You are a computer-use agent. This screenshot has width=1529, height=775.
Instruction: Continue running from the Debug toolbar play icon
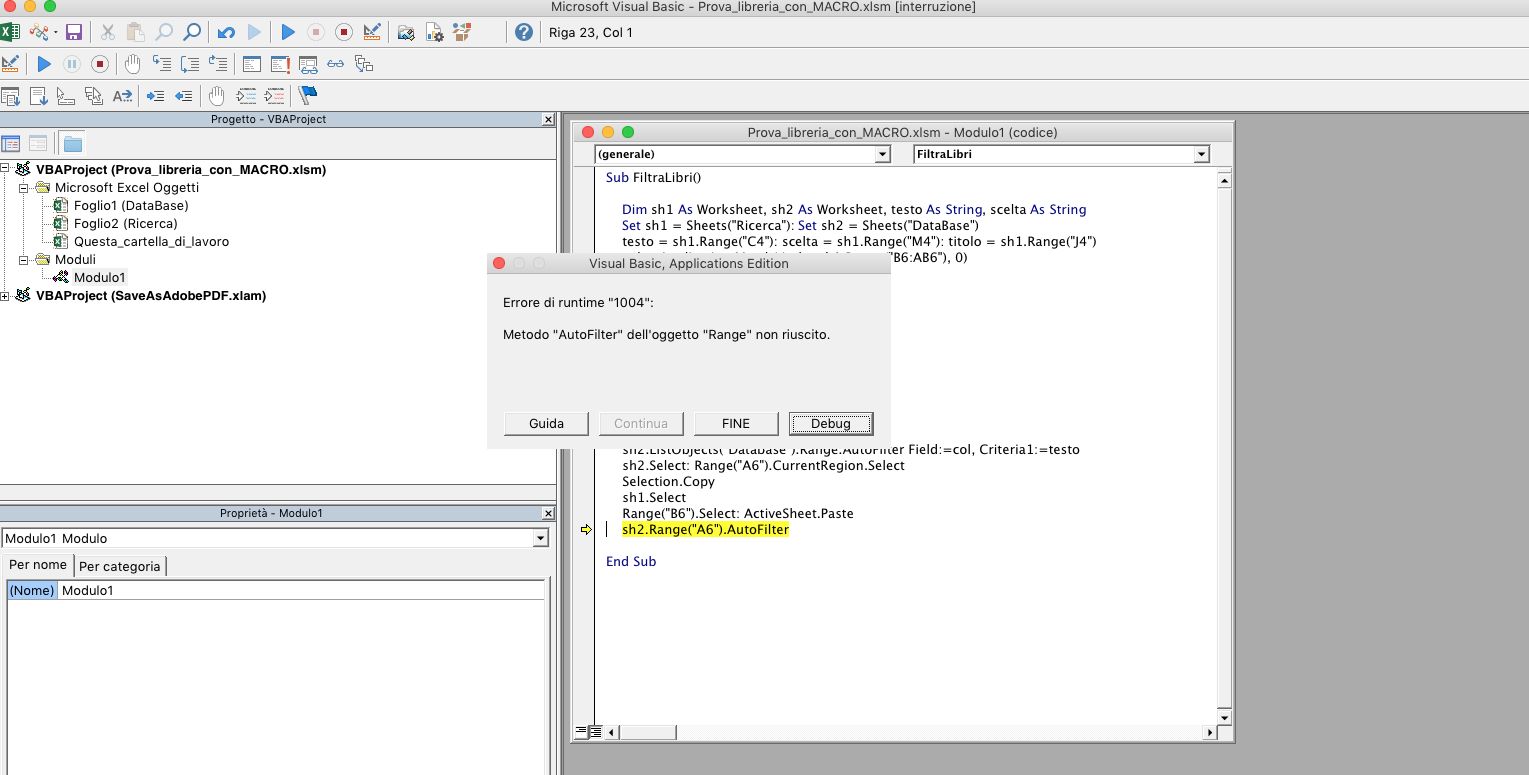coord(44,64)
